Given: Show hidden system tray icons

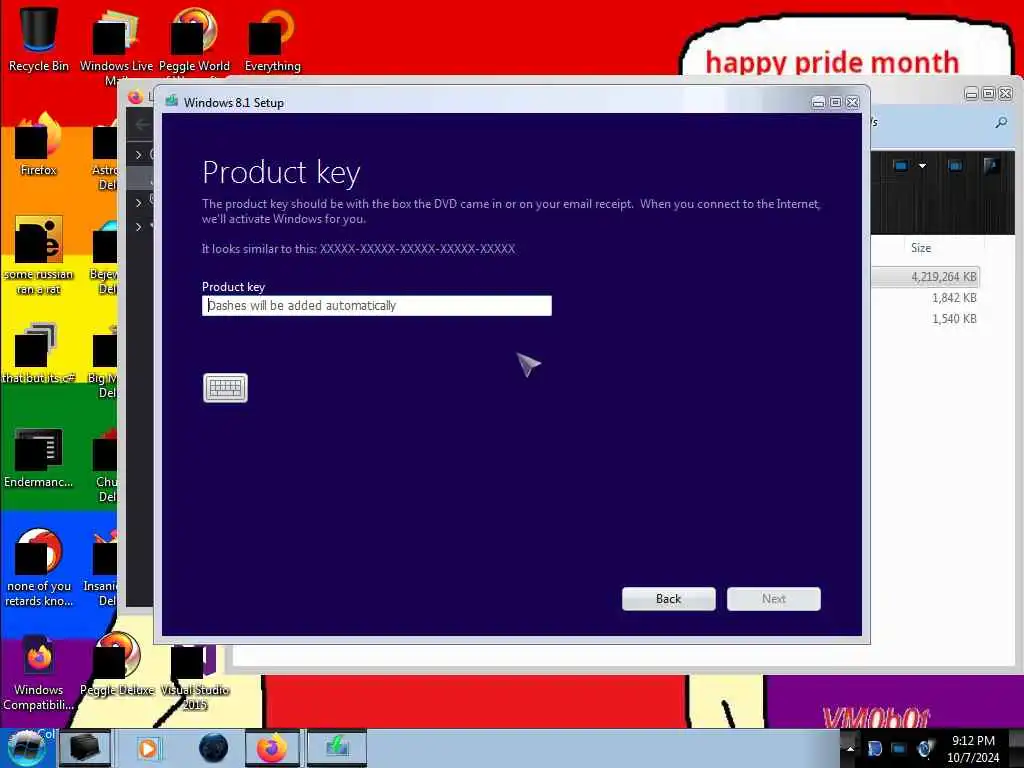Looking at the screenshot, I should [x=850, y=748].
